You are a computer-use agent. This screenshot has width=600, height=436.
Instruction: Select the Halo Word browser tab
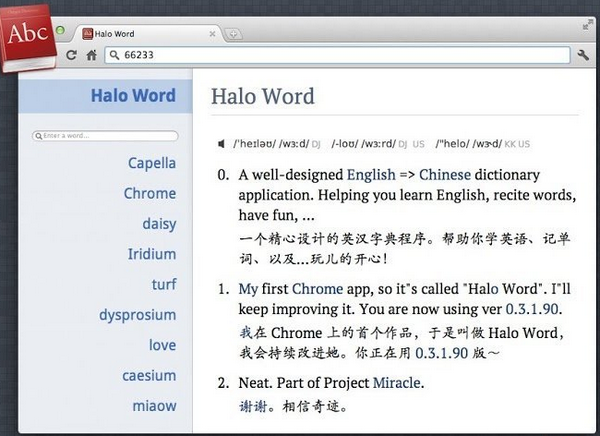(147, 34)
